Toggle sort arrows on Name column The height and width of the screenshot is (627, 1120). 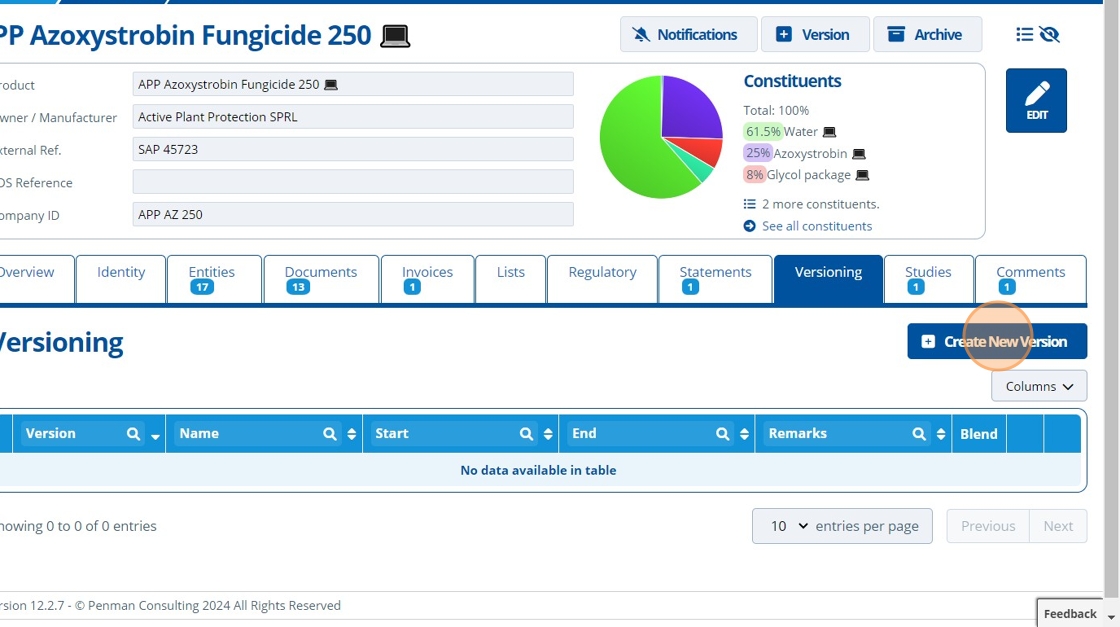351,433
